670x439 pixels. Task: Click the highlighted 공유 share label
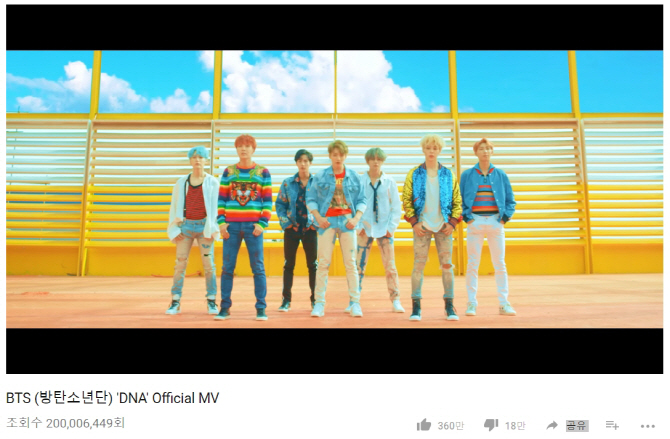576,425
